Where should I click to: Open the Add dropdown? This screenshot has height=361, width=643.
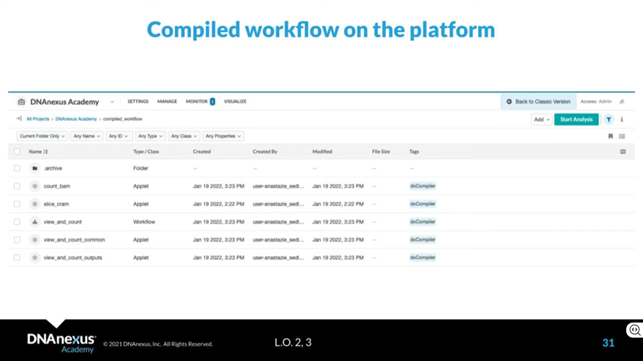pos(541,119)
